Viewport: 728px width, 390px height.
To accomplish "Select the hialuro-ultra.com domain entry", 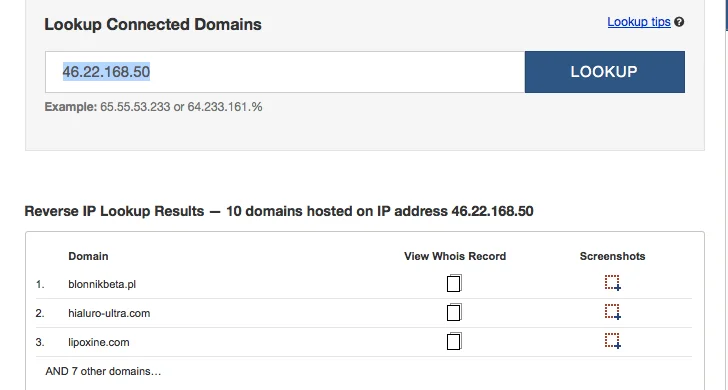I will [x=109, y=313].
